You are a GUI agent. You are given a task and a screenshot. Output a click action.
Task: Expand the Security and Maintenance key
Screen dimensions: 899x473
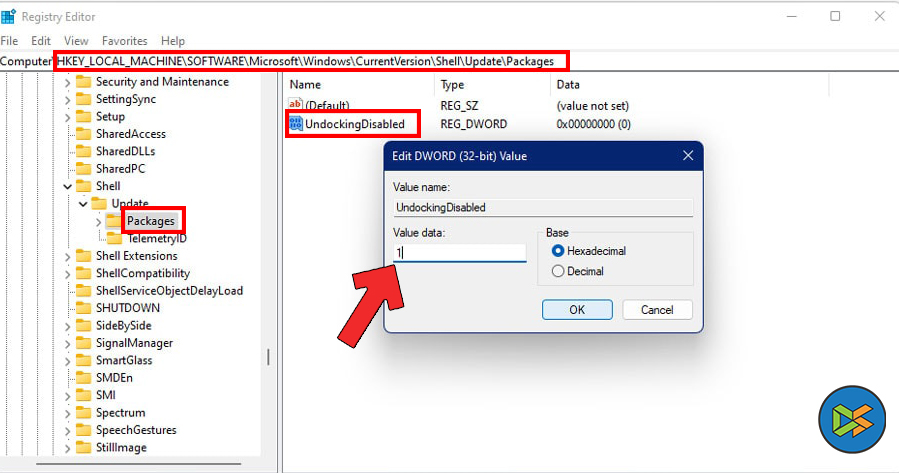tap(67, 83)
